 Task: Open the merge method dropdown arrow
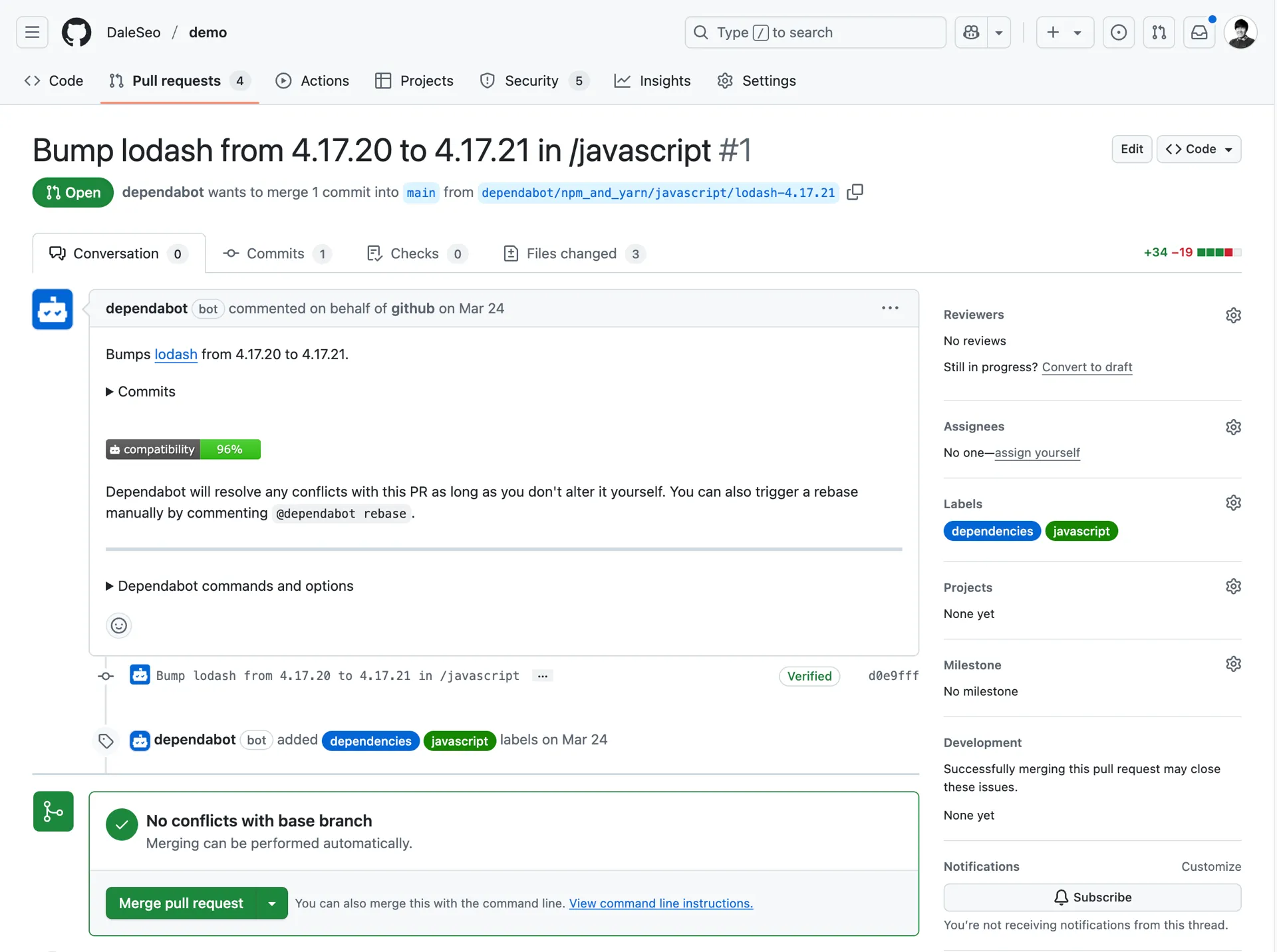point(271,903)
